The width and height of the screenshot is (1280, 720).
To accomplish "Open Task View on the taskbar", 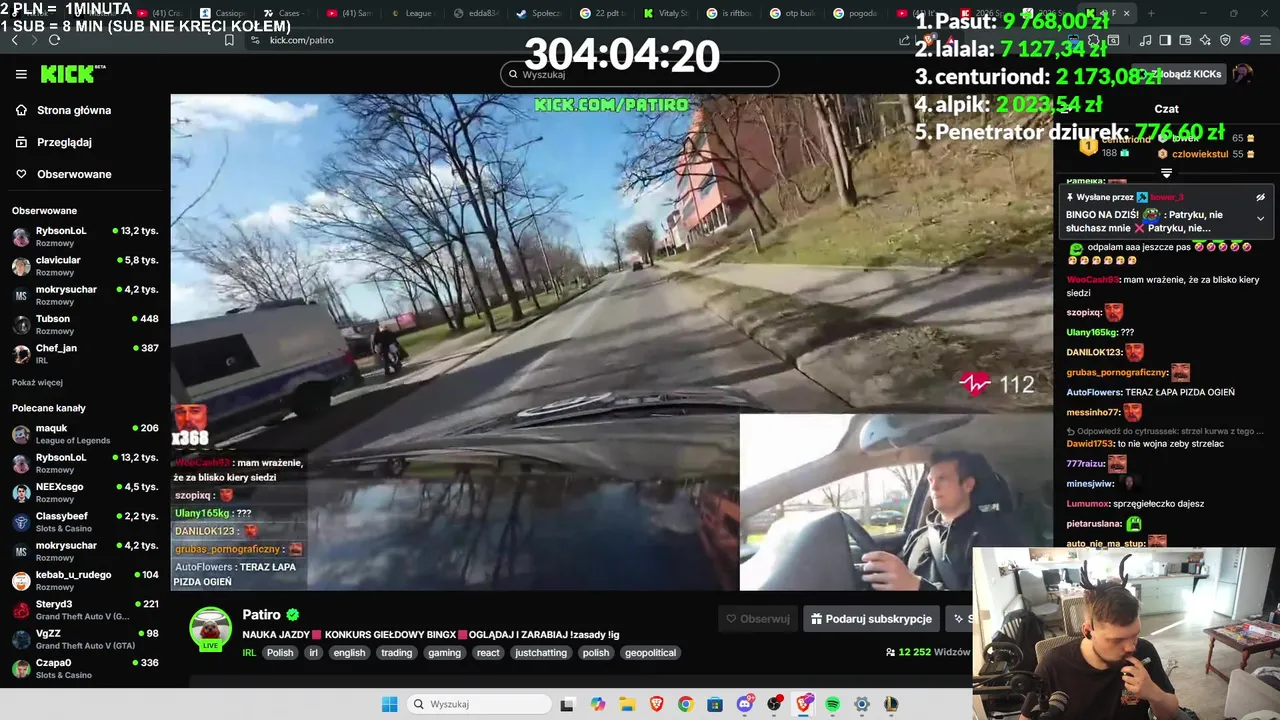I will (x=567, y=704).
